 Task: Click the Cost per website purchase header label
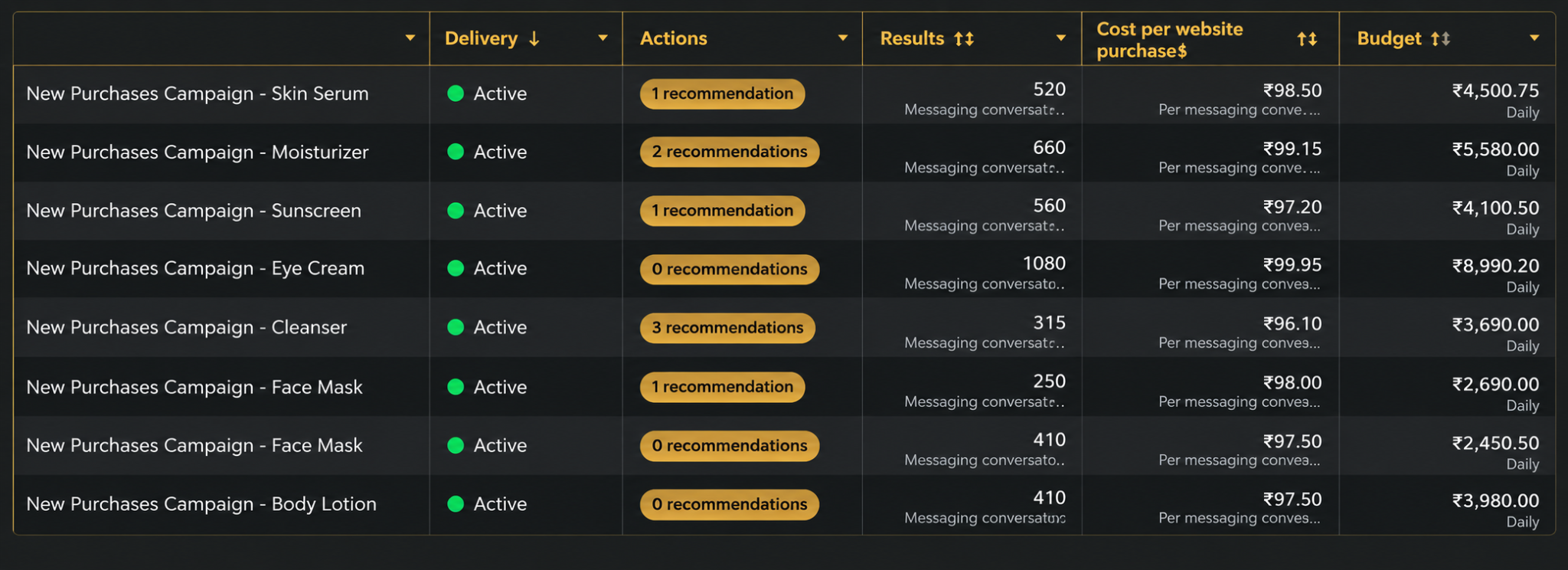(x=1170, y=40)
